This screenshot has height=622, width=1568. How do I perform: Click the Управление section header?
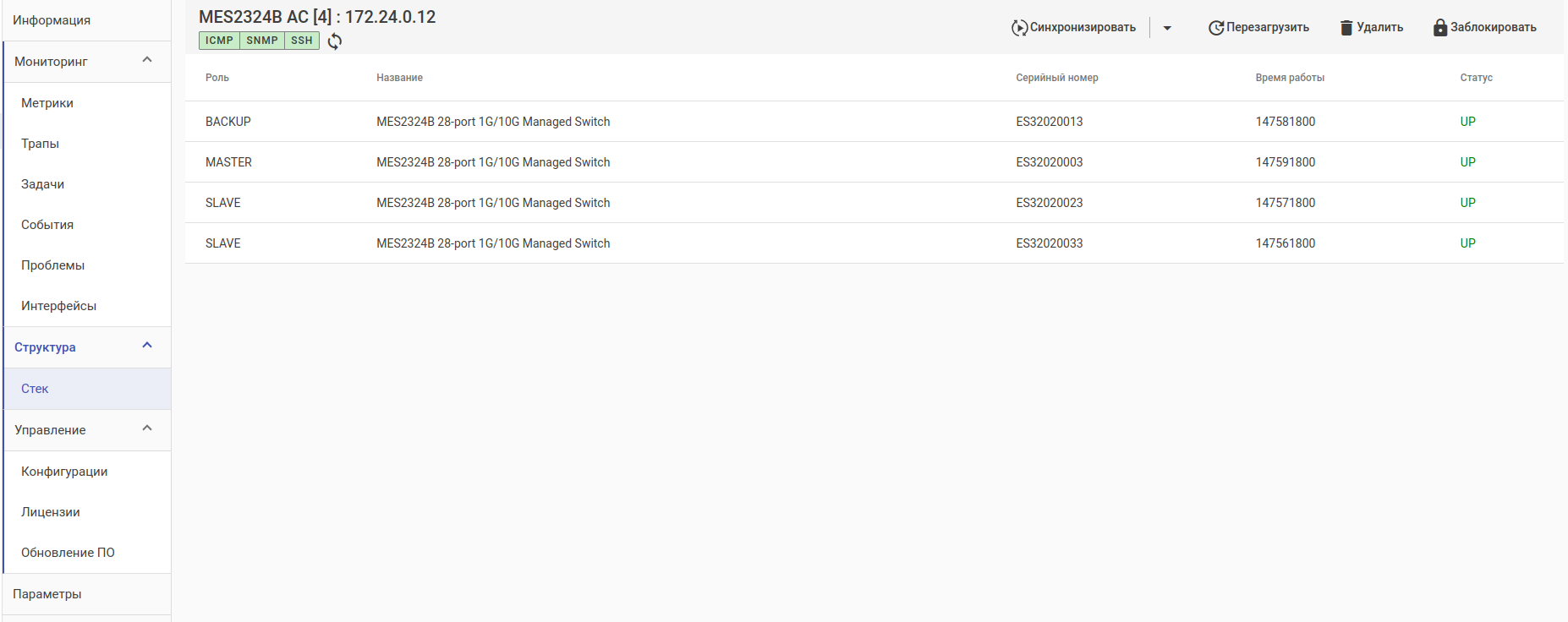point(87,430)
